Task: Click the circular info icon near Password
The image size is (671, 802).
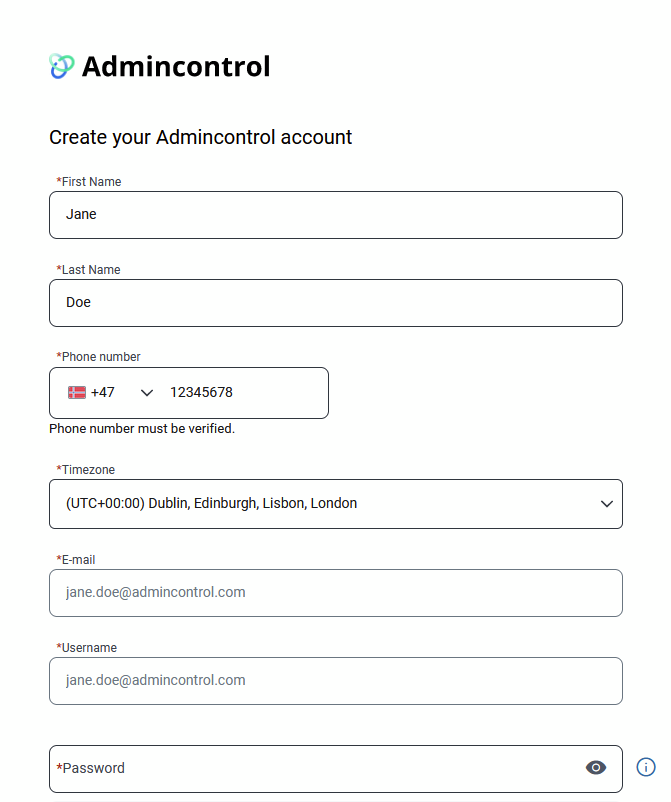Action: (x=646, y=767)
